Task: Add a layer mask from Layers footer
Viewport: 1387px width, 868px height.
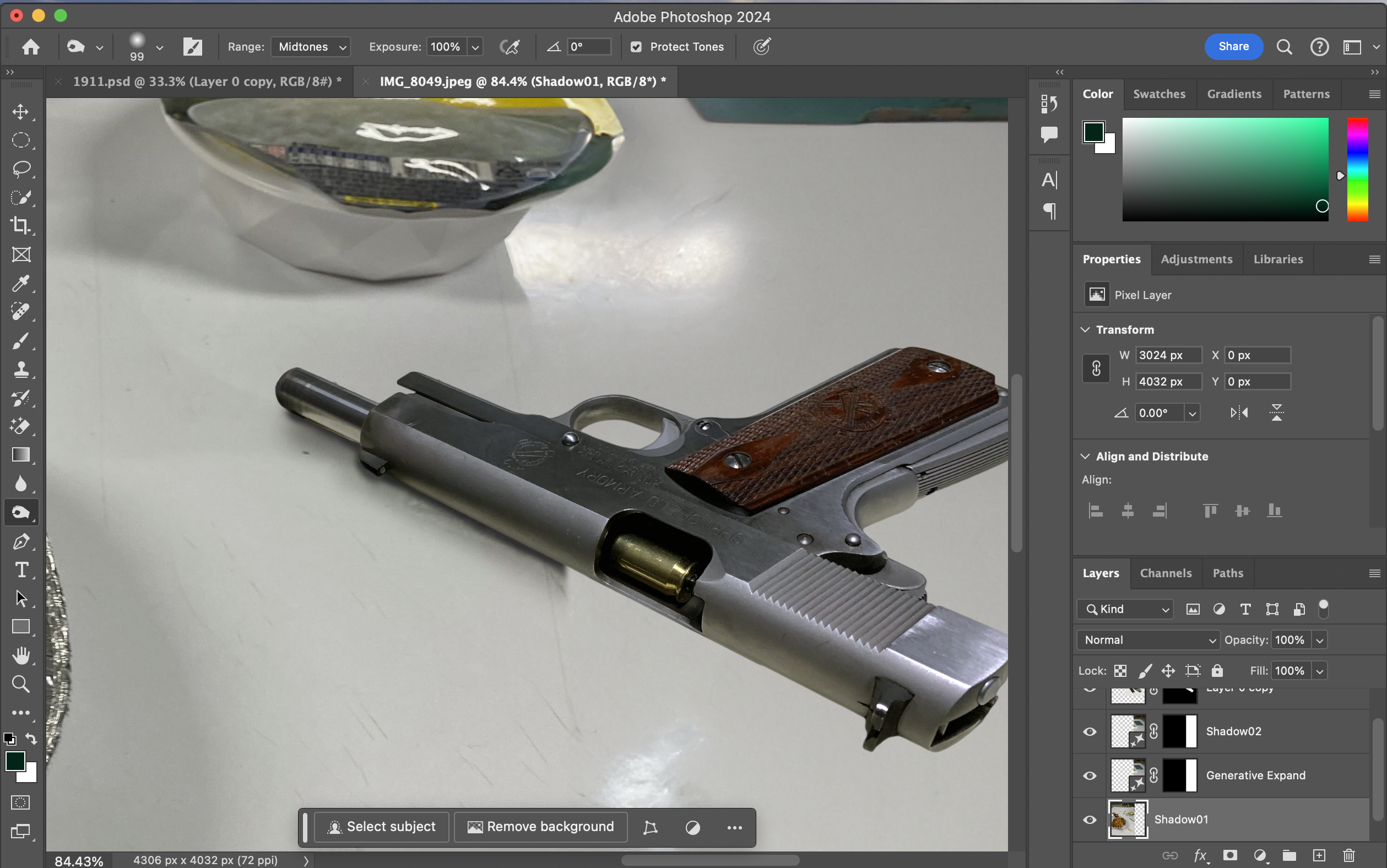Action: tap(1229, 855)
